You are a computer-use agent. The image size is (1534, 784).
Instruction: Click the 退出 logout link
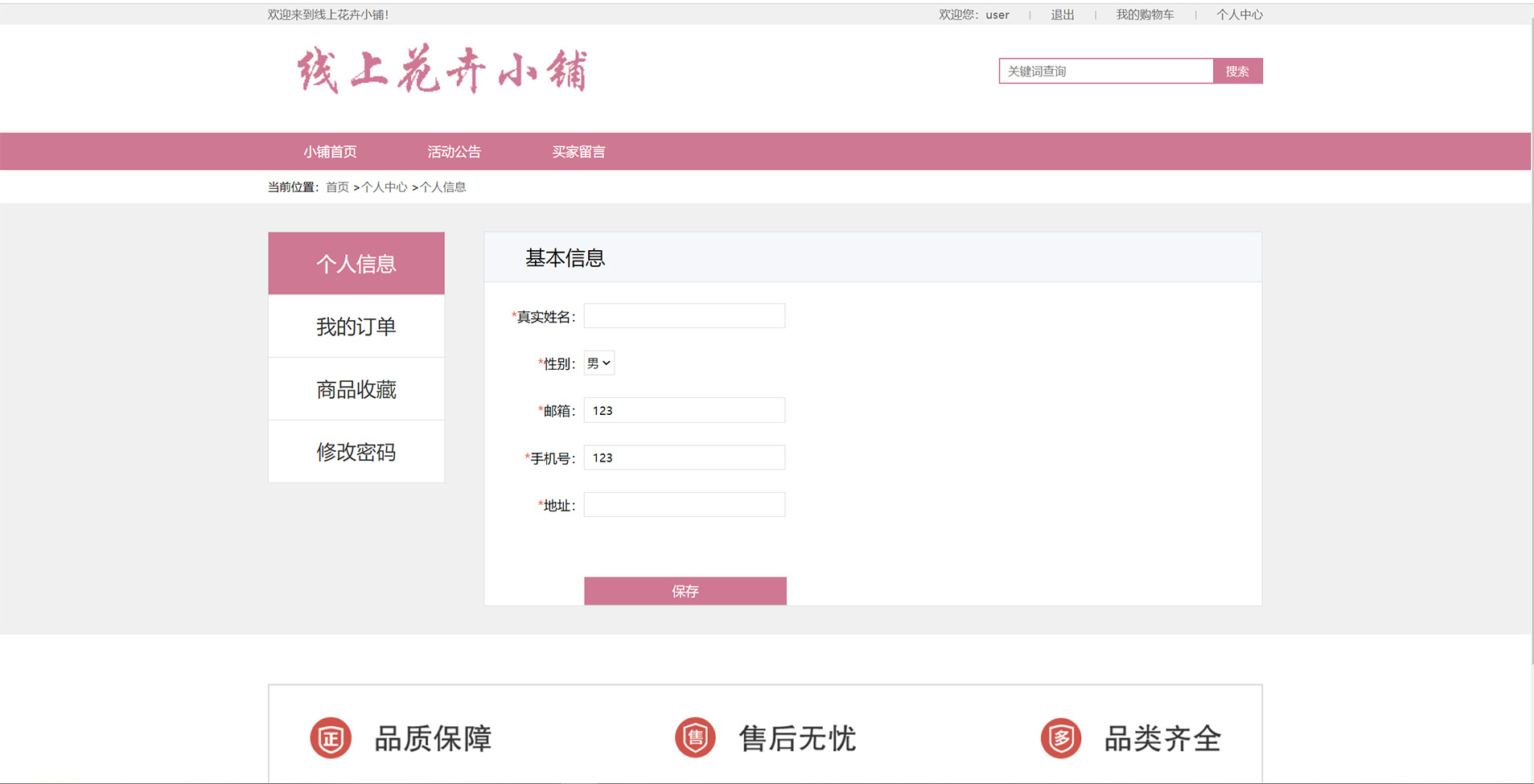[x=1063, y=14]
